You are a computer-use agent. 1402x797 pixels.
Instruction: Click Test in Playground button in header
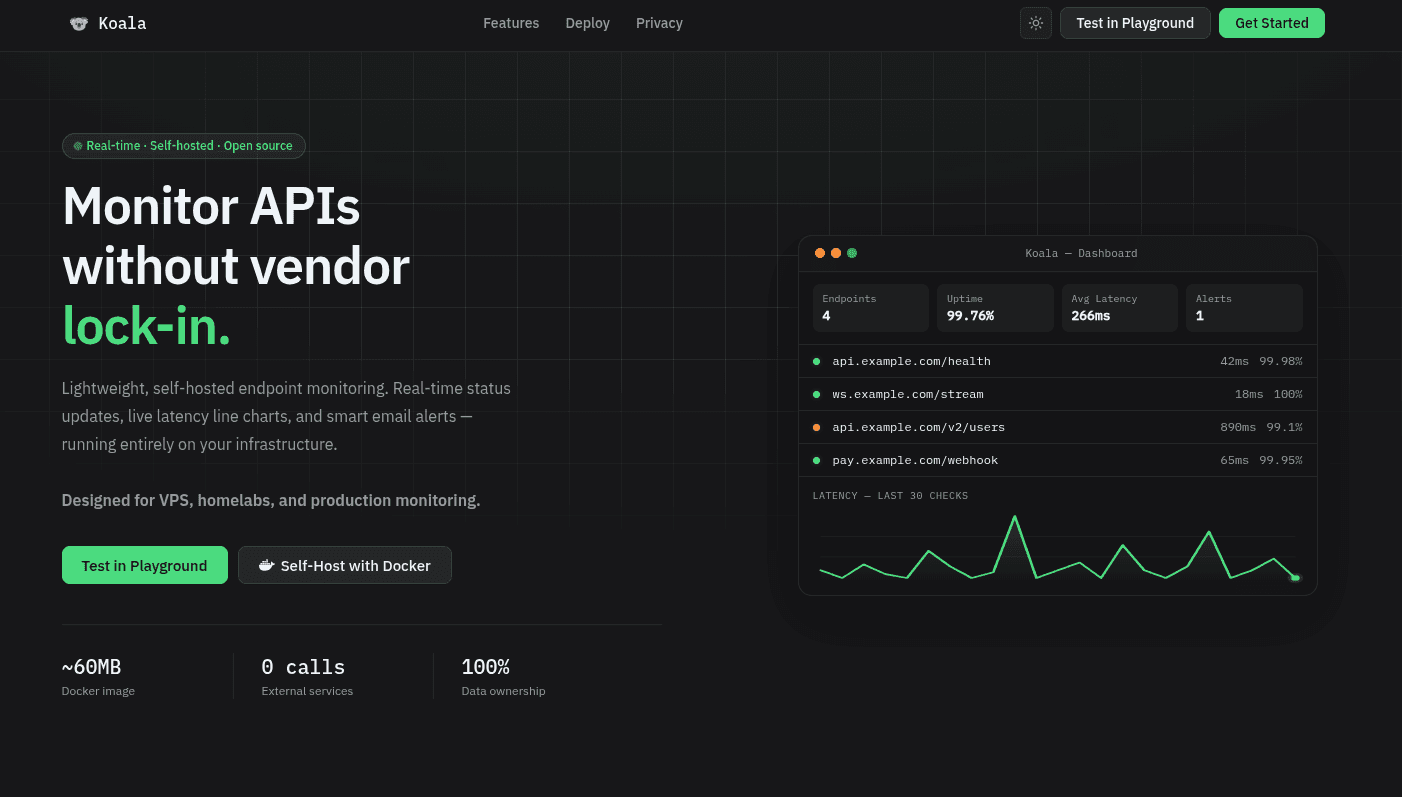(x=1135, y=23)
